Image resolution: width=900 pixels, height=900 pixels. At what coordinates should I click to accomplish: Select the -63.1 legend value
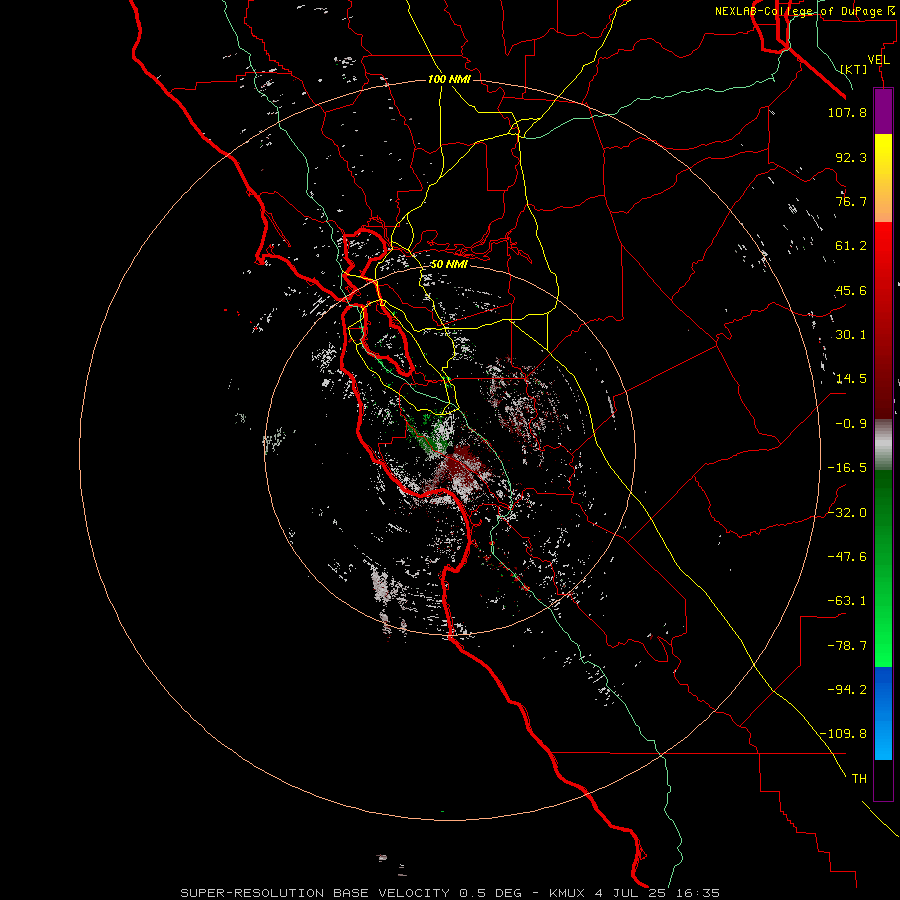point(847,601)
